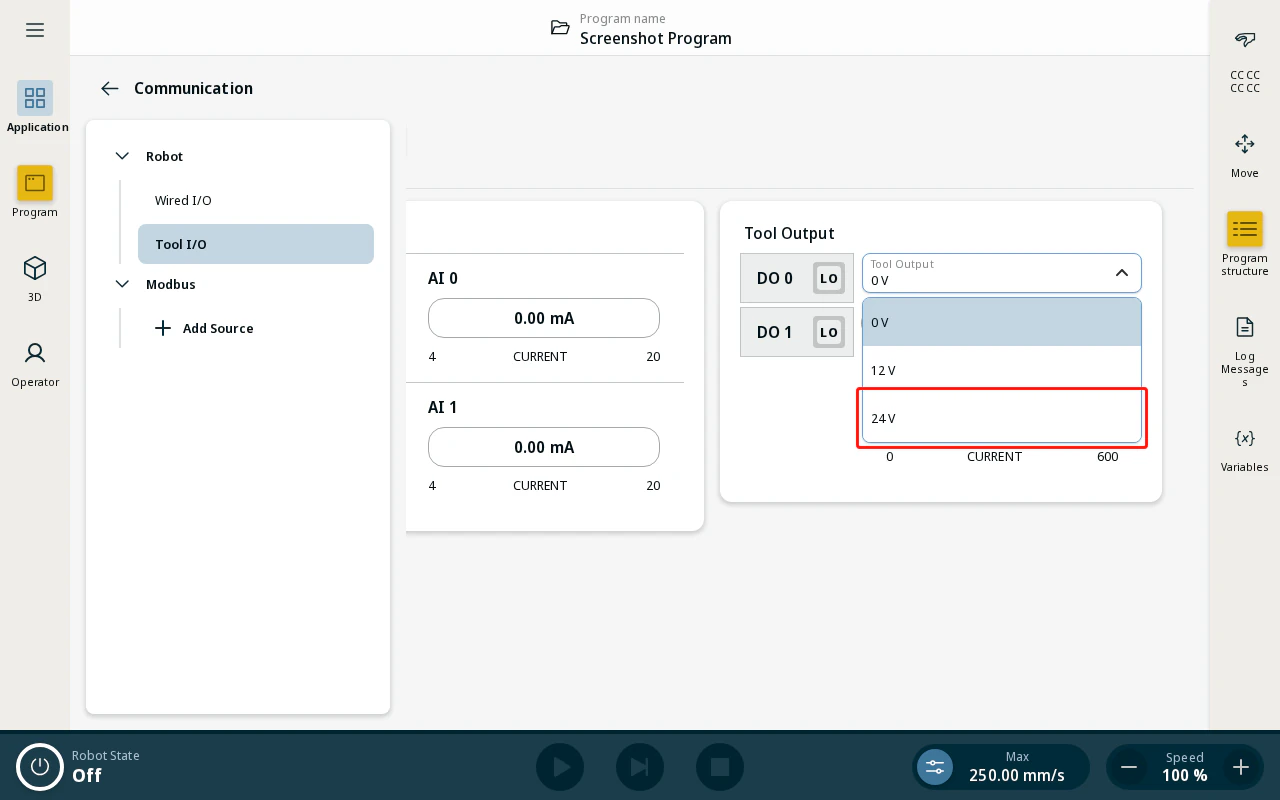The height and width of the screenshot is (800, 1280).
Task: Click the Communication page title
Action: 193,88
